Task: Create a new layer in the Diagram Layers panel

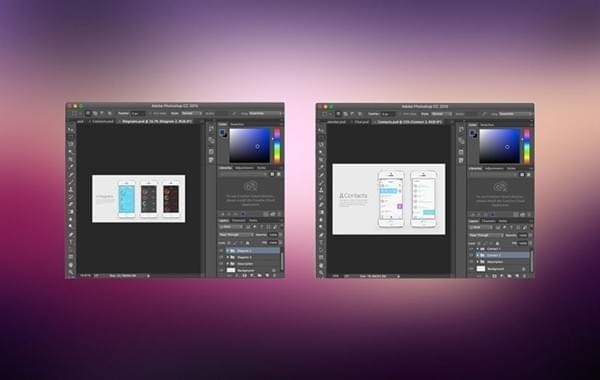Action: 267,275
